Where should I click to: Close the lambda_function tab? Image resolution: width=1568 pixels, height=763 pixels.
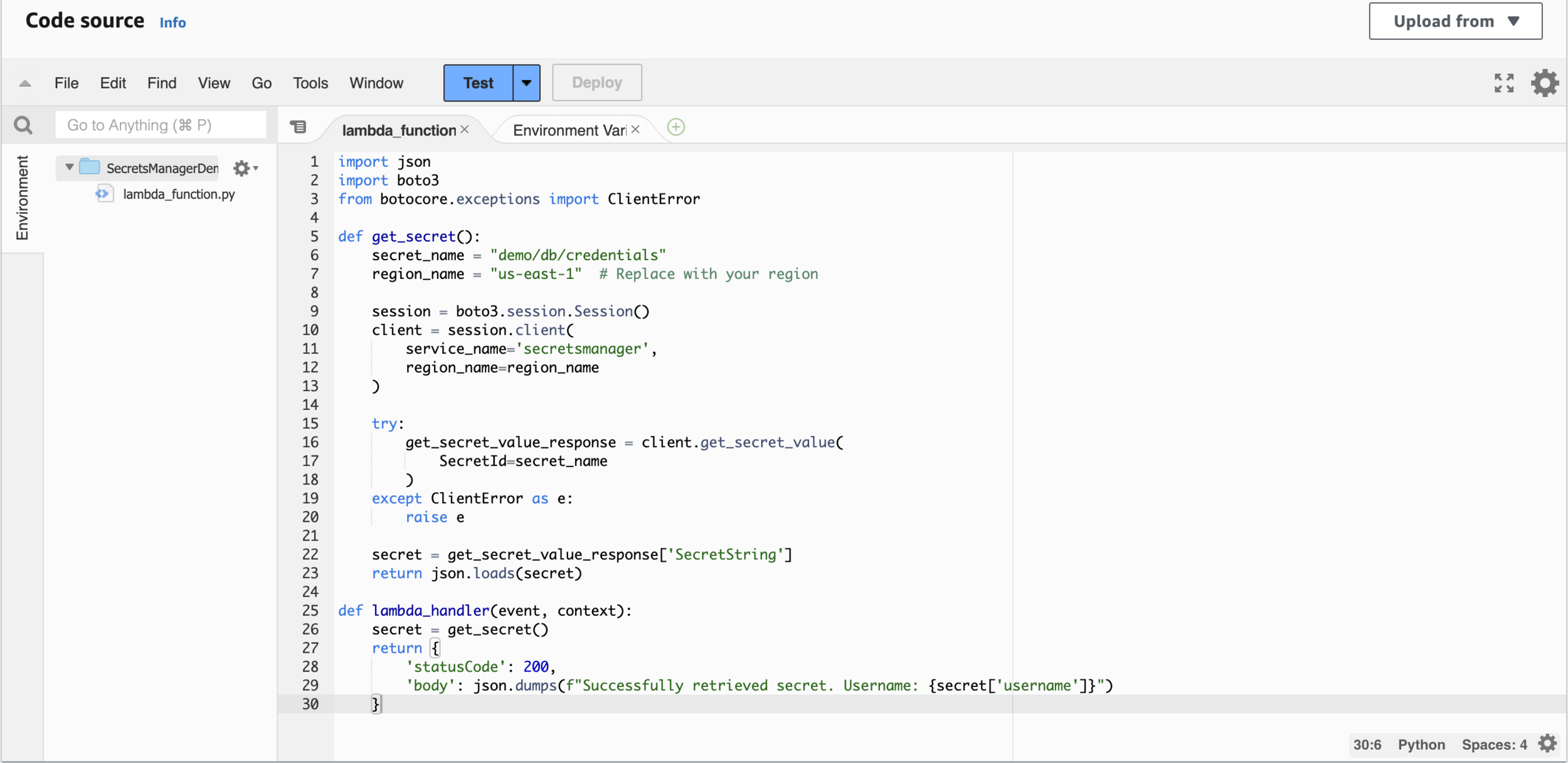[465, 129]
